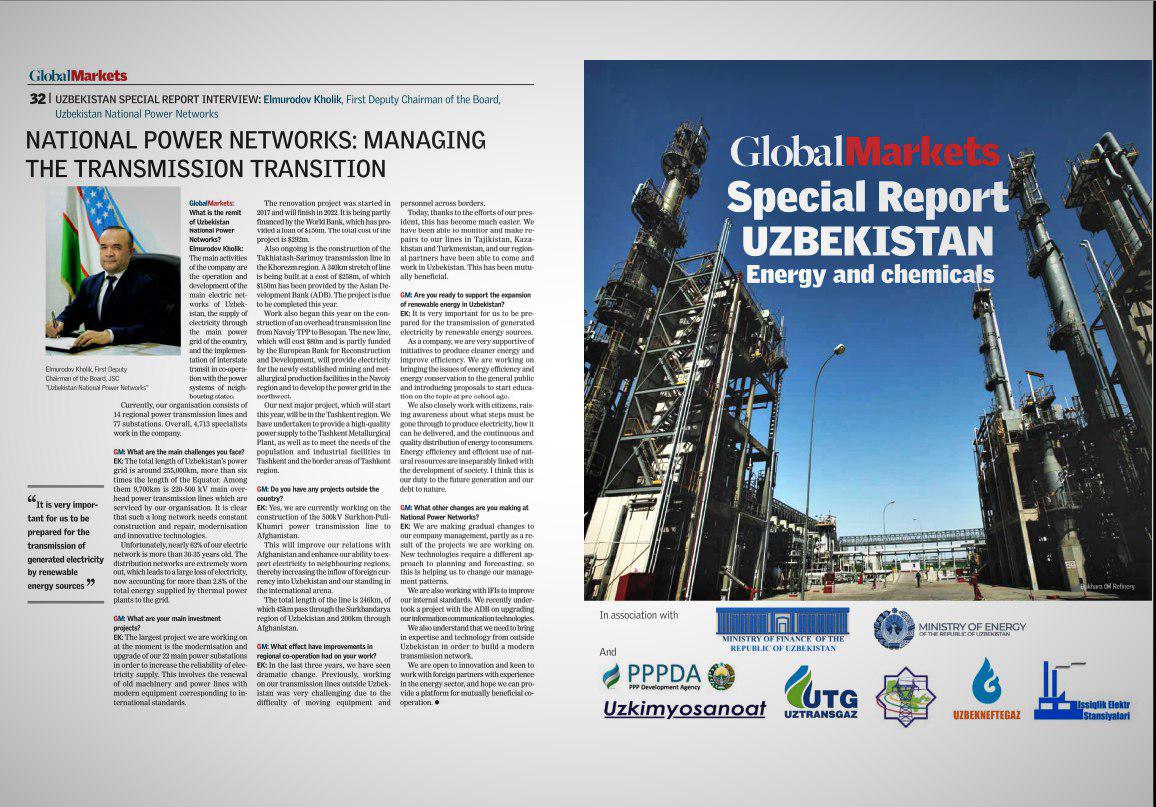This screenshot has width=1156, height=807.
Task: Click the large GlobalMarkets logo on the cover
Action: click(865, 151)
